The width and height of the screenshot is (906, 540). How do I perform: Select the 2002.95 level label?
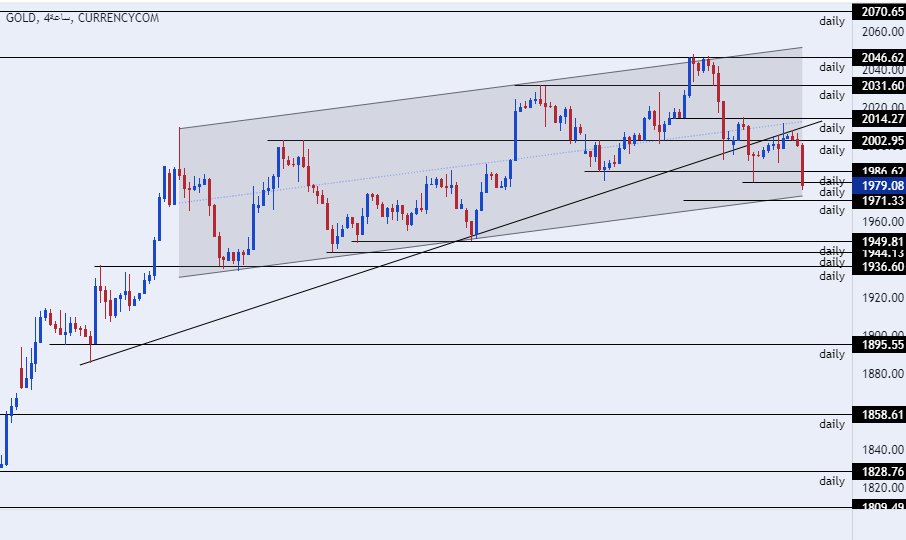point(877,141)
